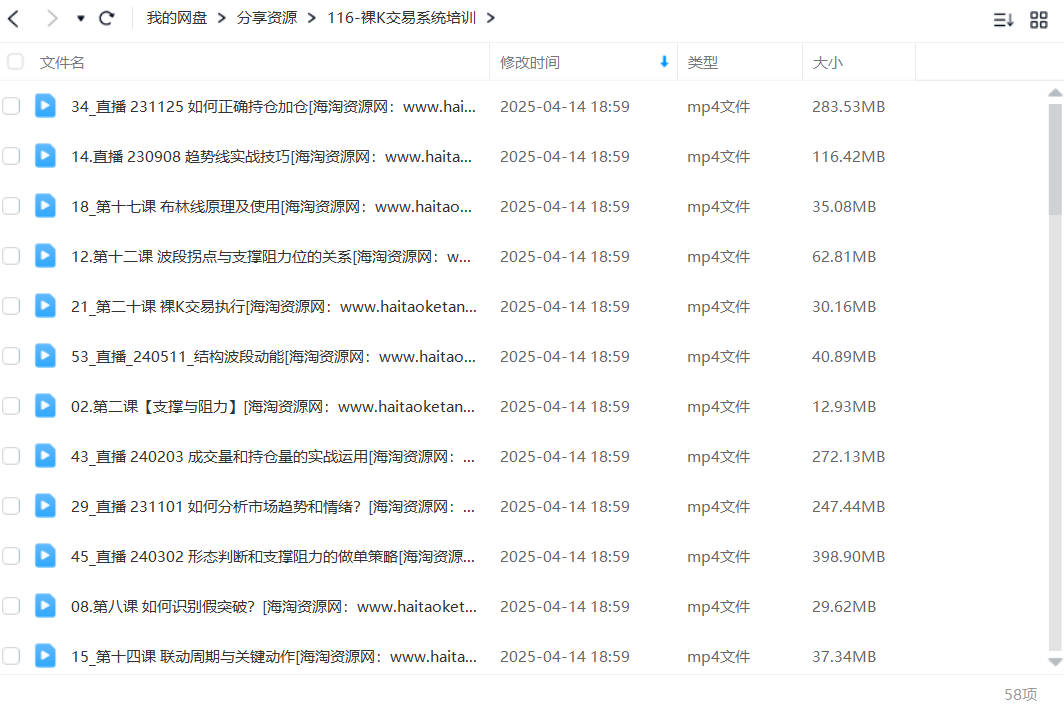This screenshot has height=712, width=1064.
Task: Go forward with the right arrow
Action: 52,18
